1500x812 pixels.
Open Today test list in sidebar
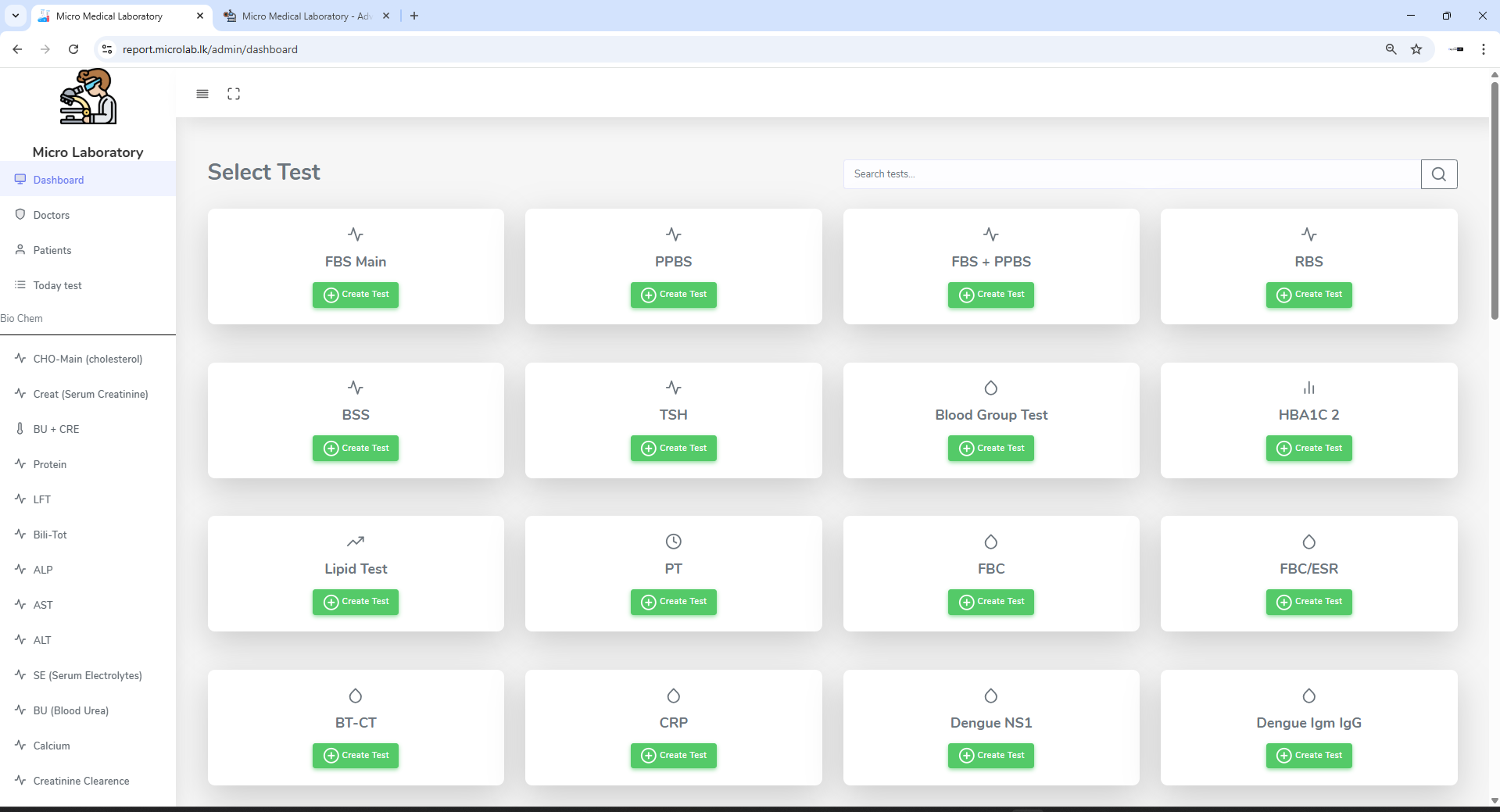click(57, 285)
